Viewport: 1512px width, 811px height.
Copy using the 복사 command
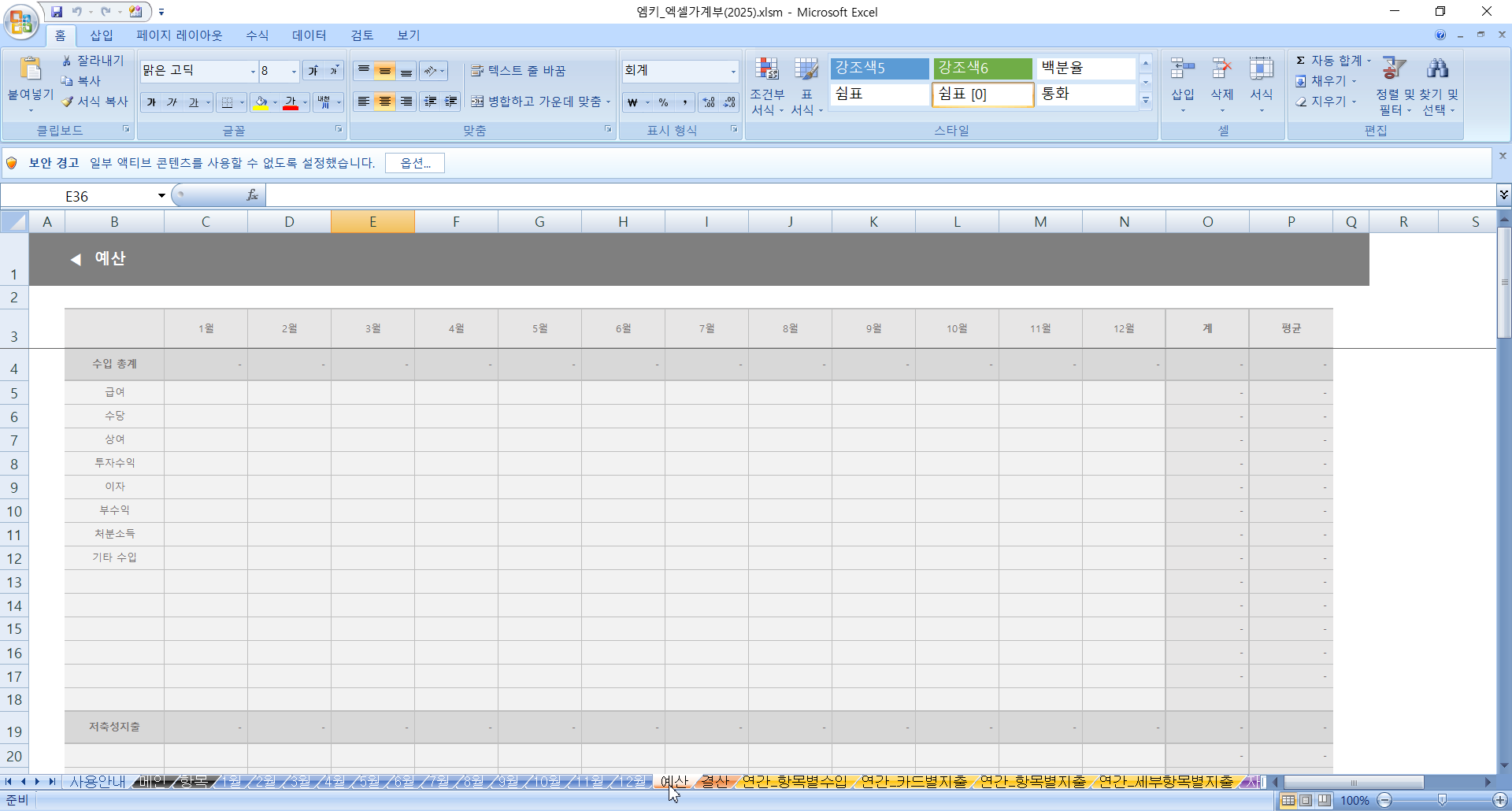(81, 81)
